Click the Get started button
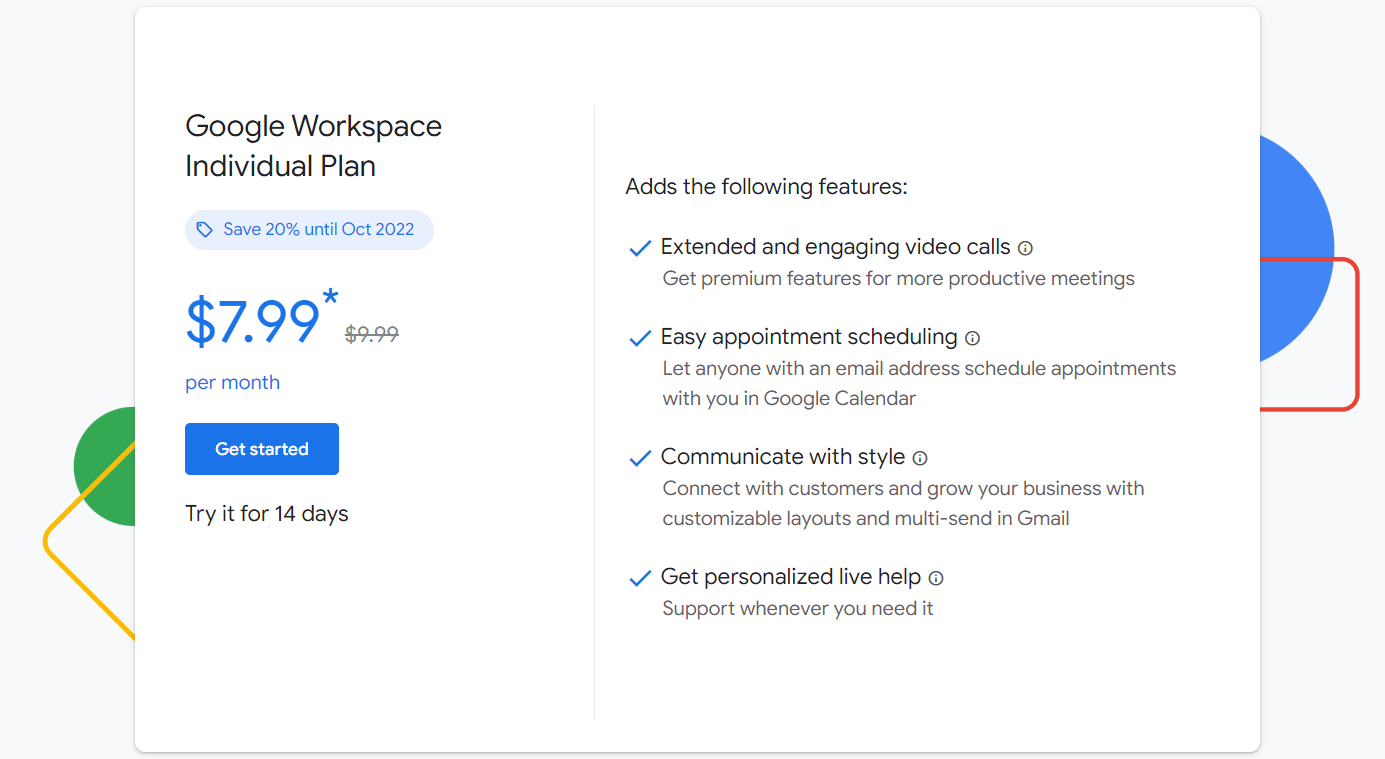This screenshot has width=1385, height=759. 262,449
